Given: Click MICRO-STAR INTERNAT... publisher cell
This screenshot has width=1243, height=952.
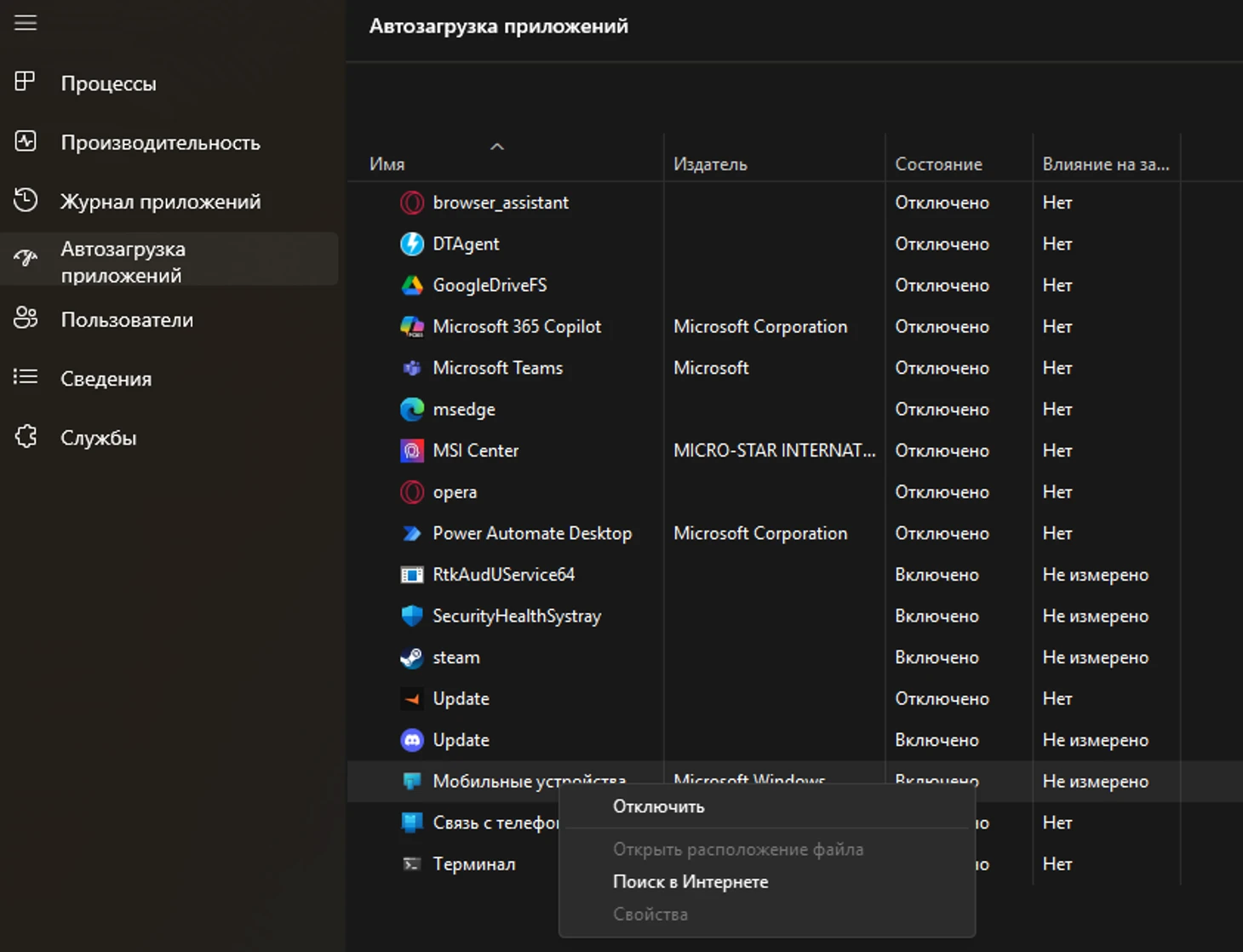Looking at the screenshot, I should coord(774,450).
